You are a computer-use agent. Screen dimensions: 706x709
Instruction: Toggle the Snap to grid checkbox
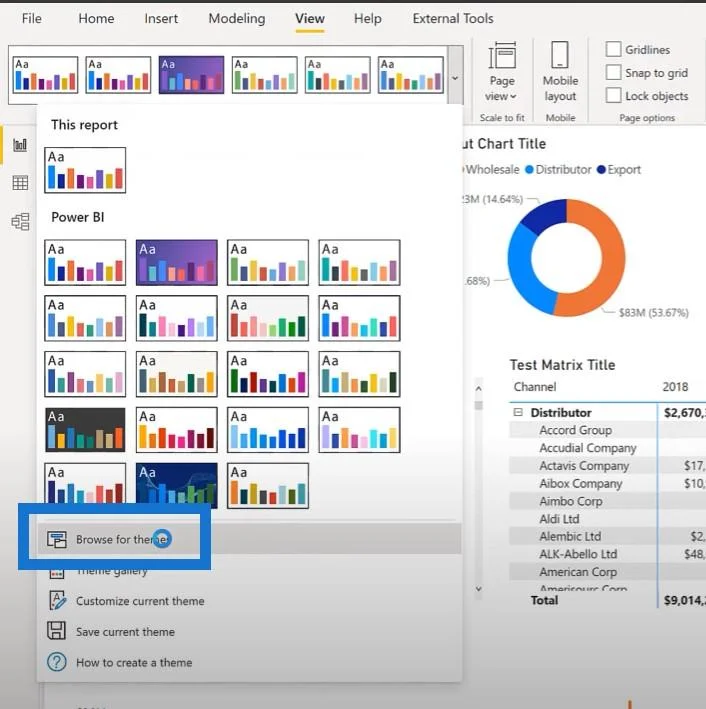point(613,72)
